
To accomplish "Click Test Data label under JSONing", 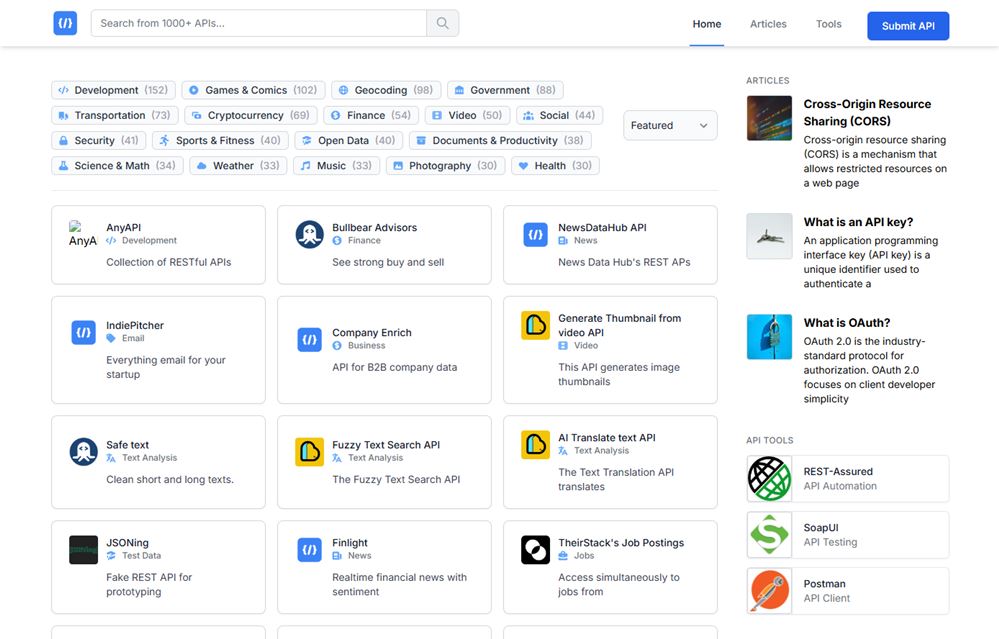I will 141,556.
